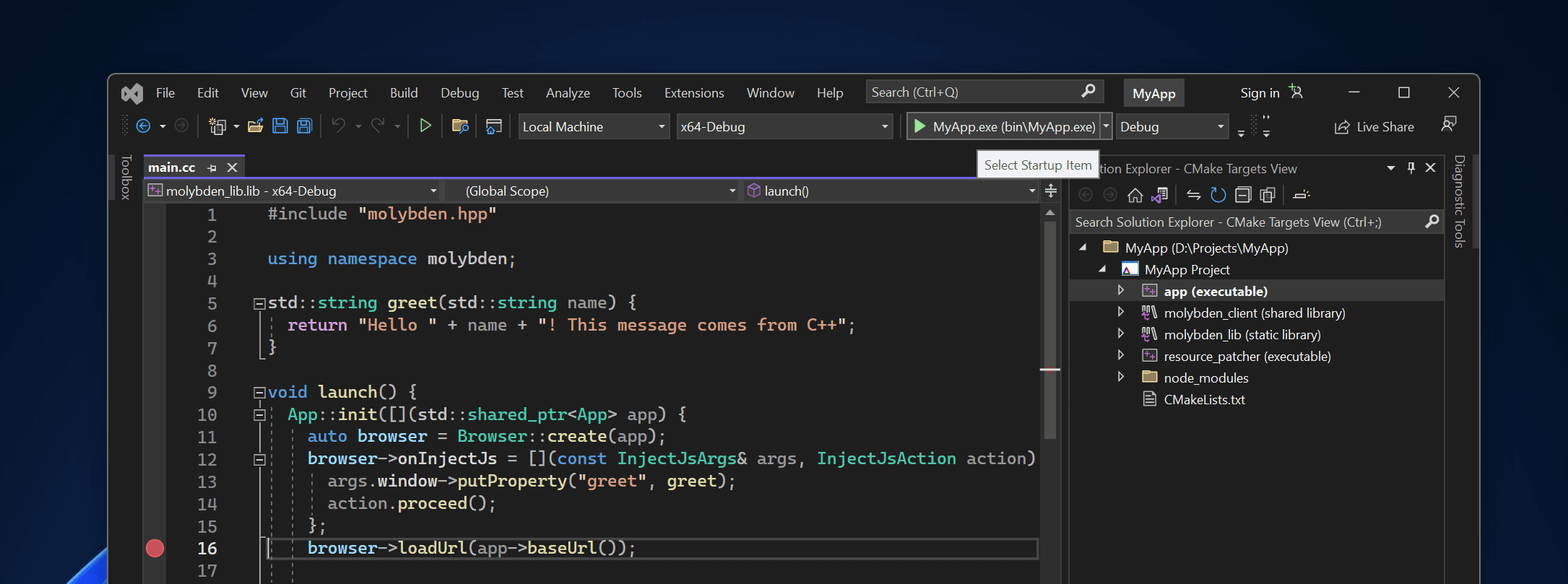Open the Build menu
Screen dimensions: 1568x584
click(x=404, y=93)
